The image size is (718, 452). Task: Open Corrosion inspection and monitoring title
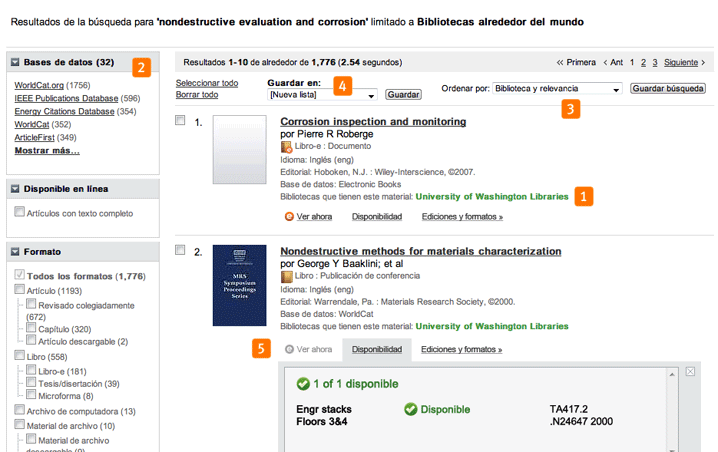click(373, 122)
